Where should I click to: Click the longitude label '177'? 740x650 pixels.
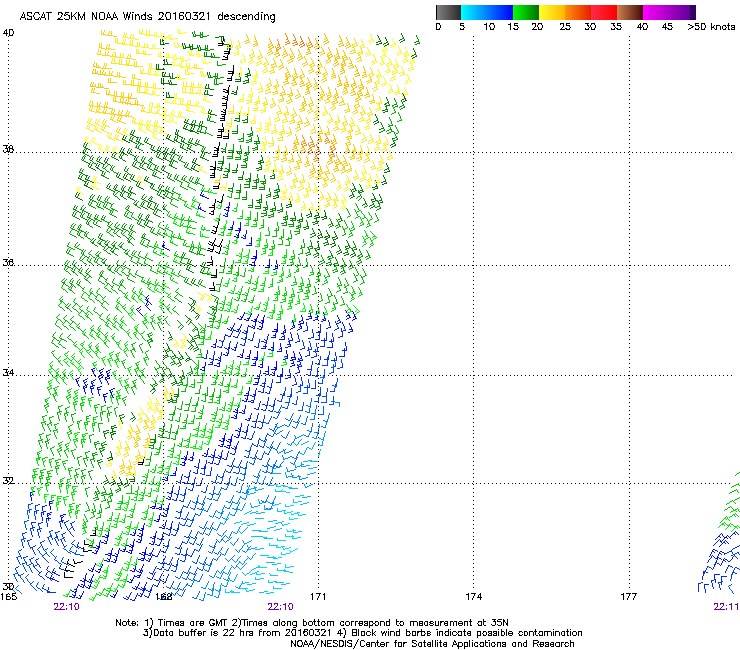click(629, 597)
